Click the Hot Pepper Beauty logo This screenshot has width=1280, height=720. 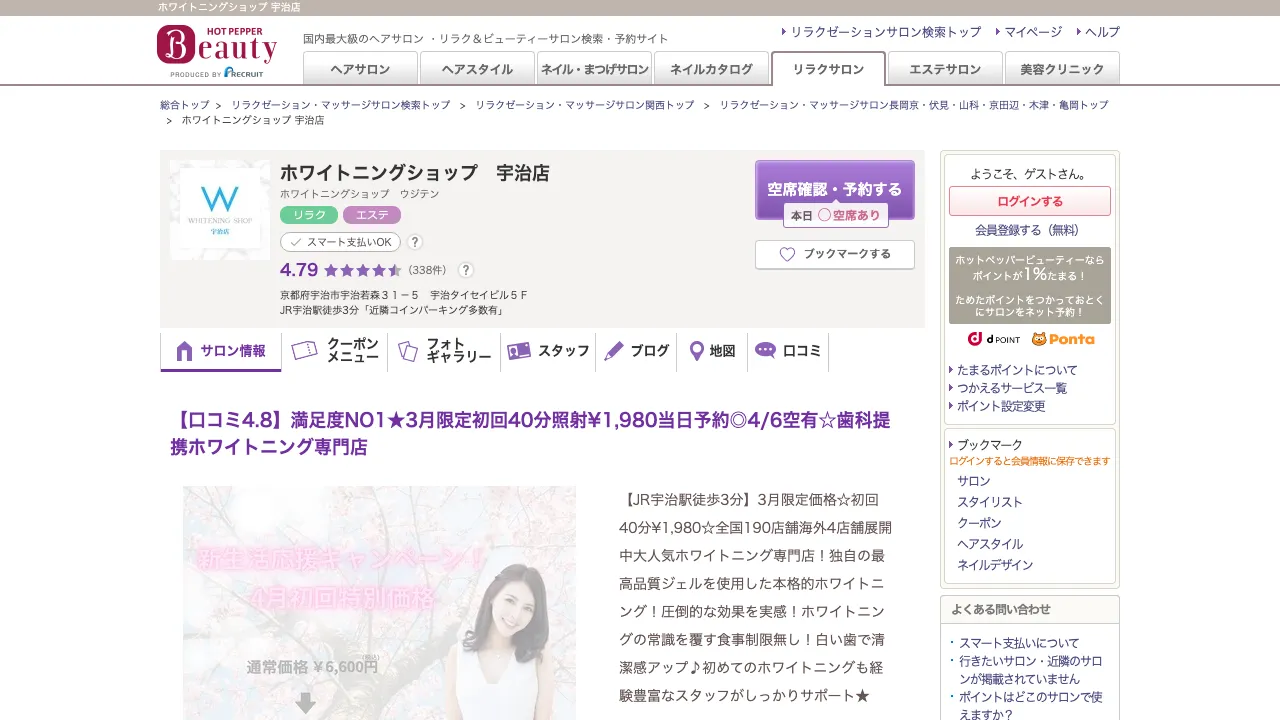tap(216, 51)
